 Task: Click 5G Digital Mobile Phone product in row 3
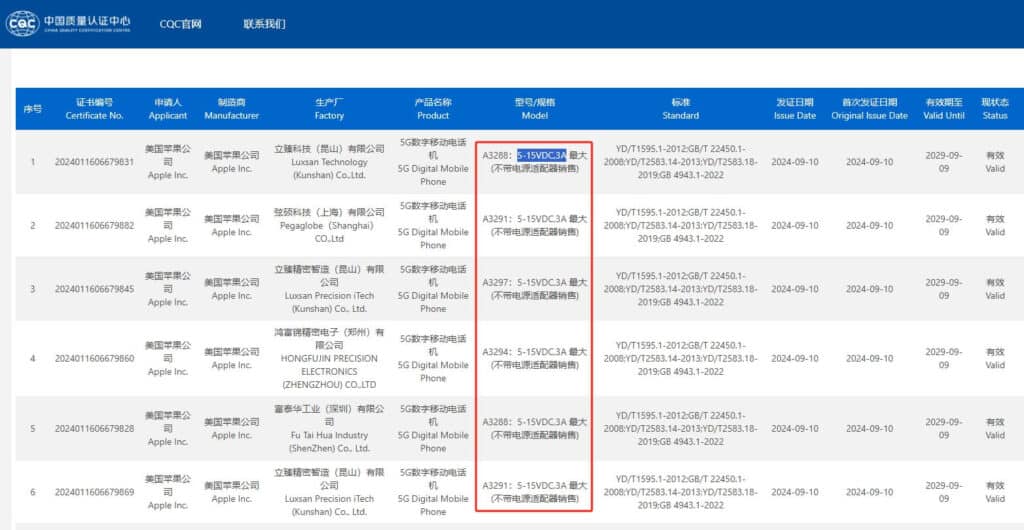pos(433,288)
